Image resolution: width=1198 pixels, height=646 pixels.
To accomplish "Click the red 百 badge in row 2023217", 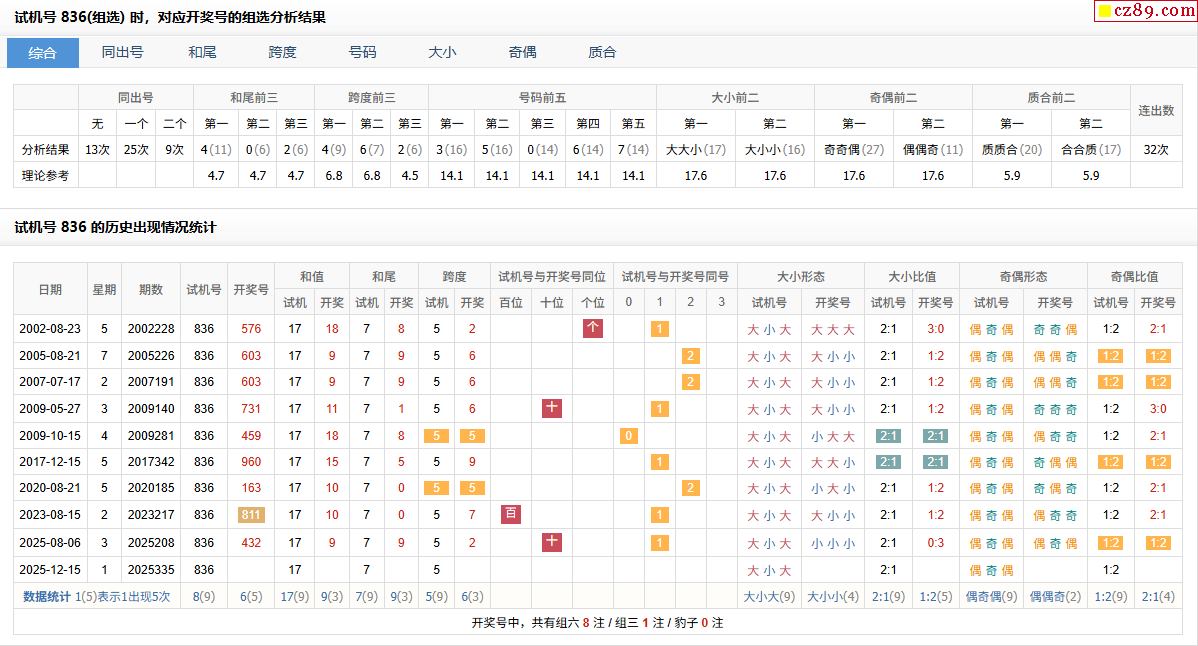I will 511,514.
